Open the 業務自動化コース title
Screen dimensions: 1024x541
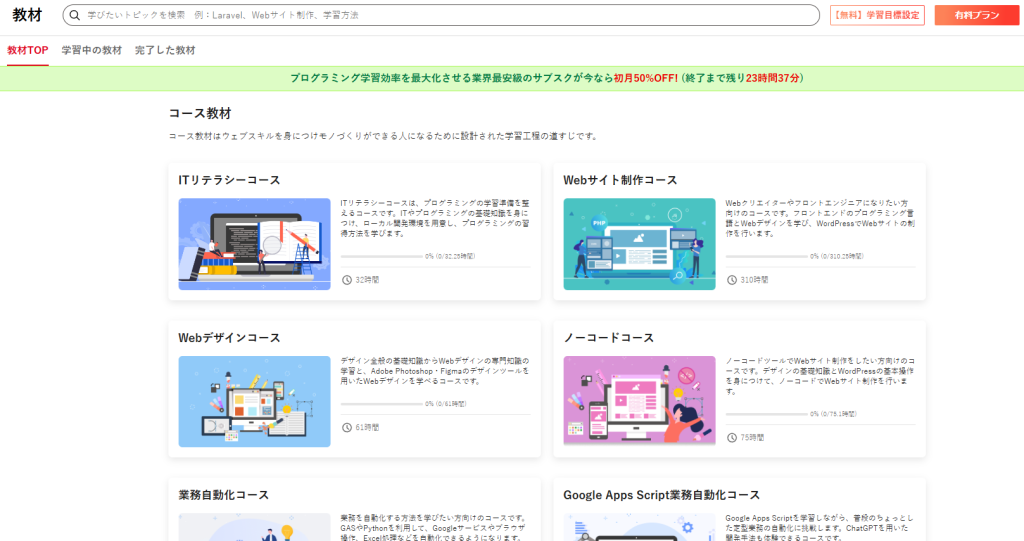tap(223, 495)
